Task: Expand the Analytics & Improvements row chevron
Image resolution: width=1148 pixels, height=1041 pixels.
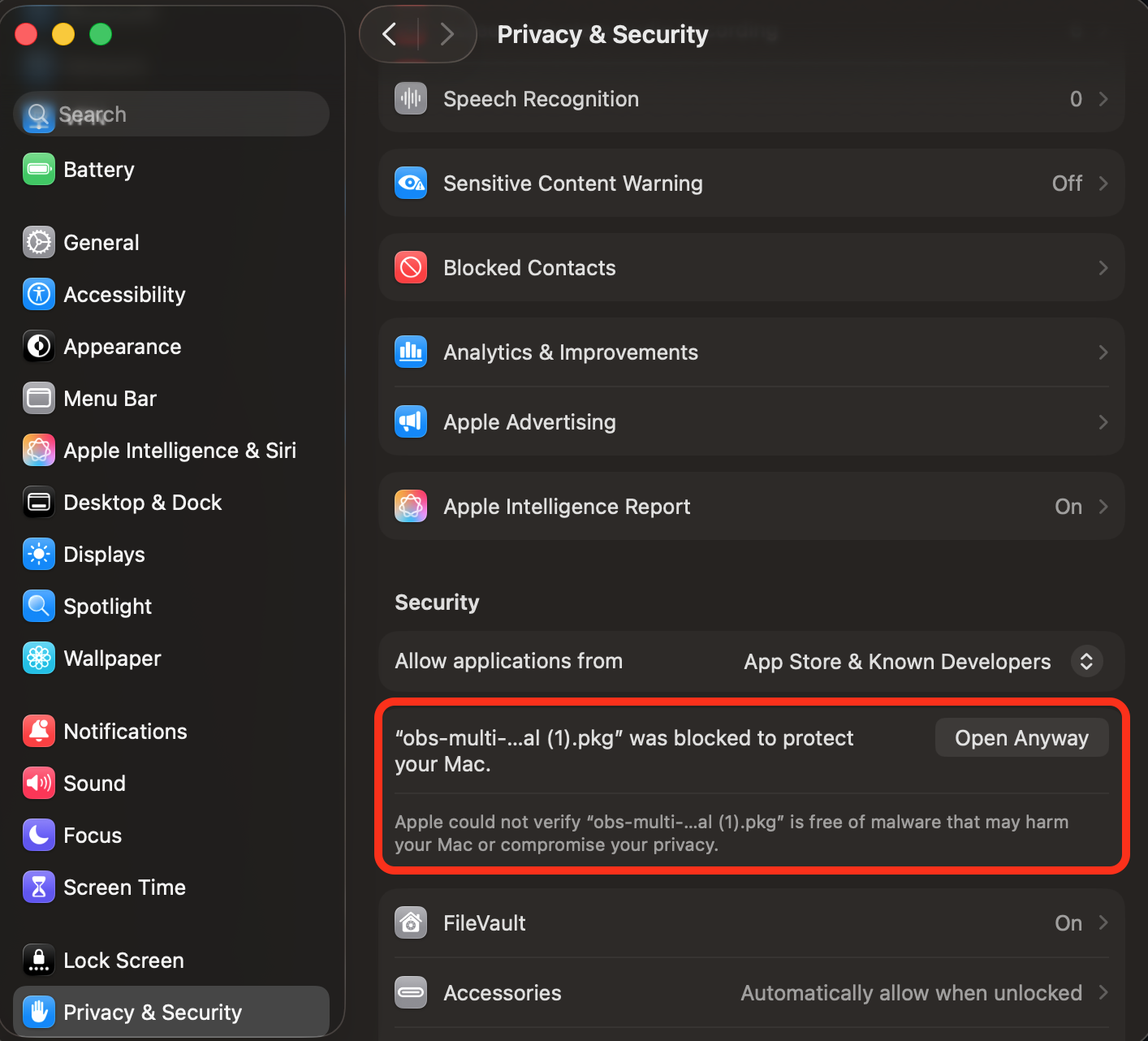Action: 1103,352
